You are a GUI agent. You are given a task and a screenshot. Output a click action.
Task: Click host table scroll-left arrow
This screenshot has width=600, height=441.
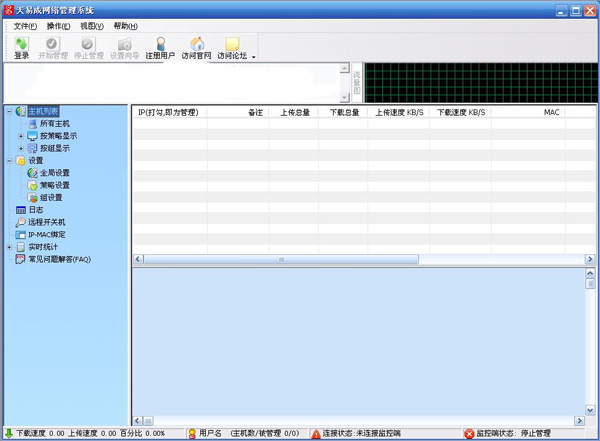tap(138, 259)
